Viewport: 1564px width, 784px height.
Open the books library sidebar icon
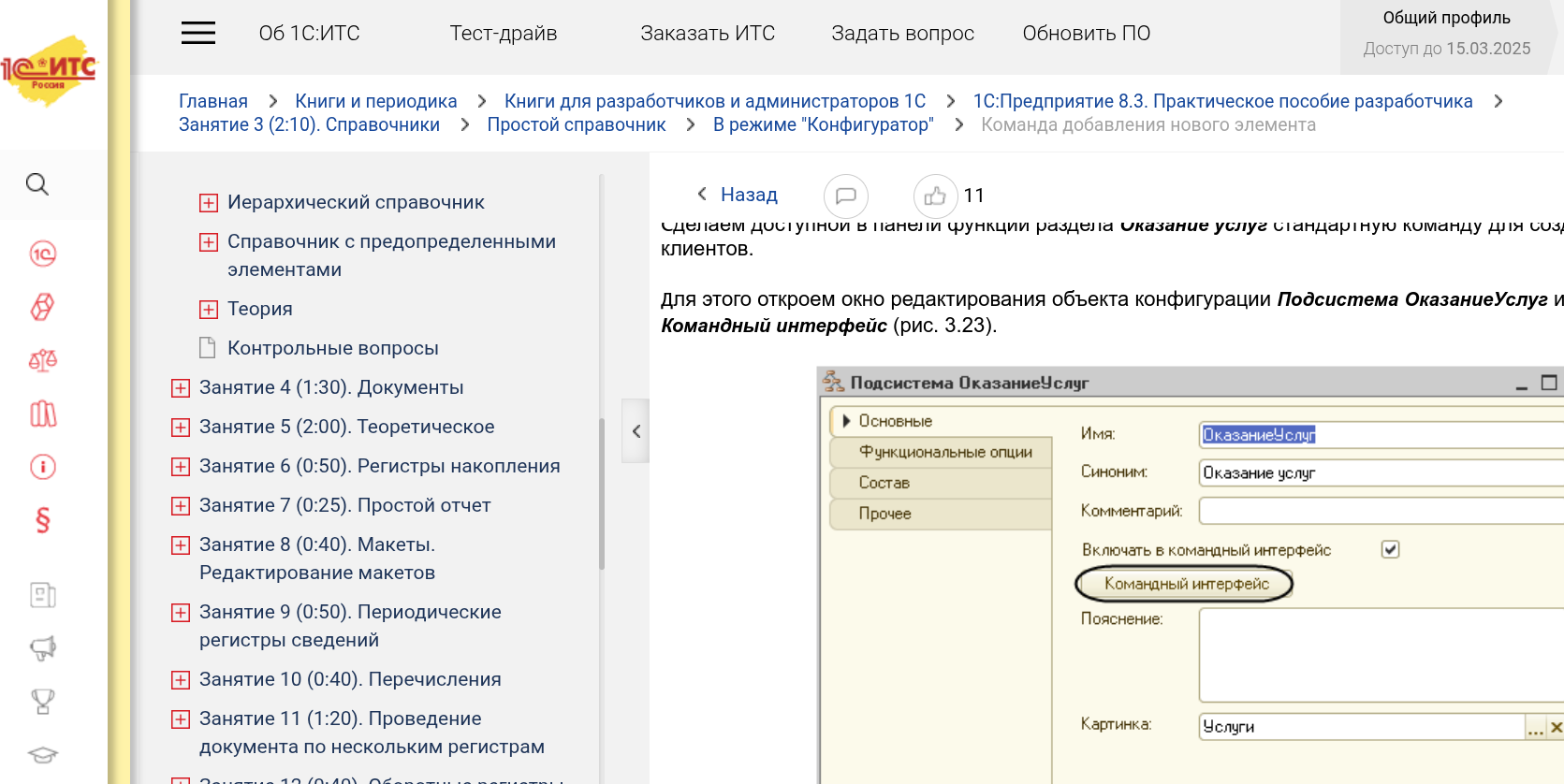(43, 414)
